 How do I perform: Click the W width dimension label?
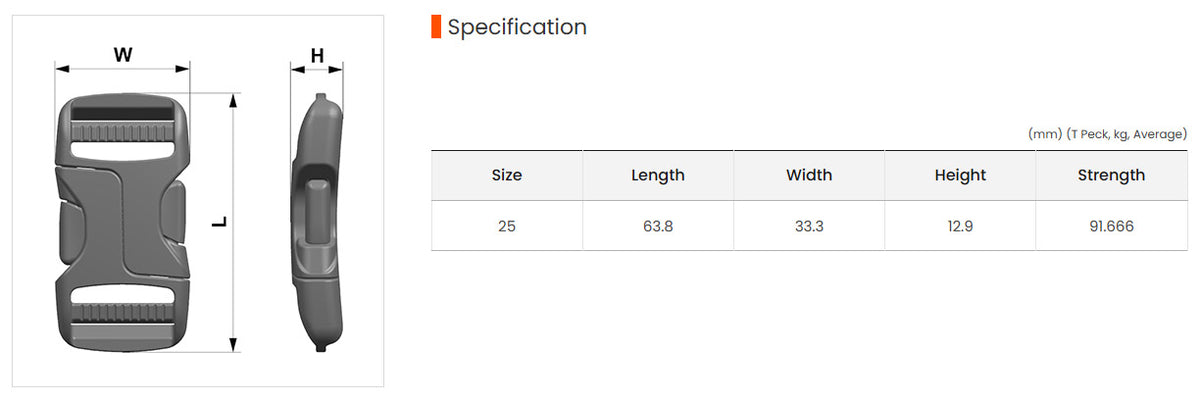point(123,55)
